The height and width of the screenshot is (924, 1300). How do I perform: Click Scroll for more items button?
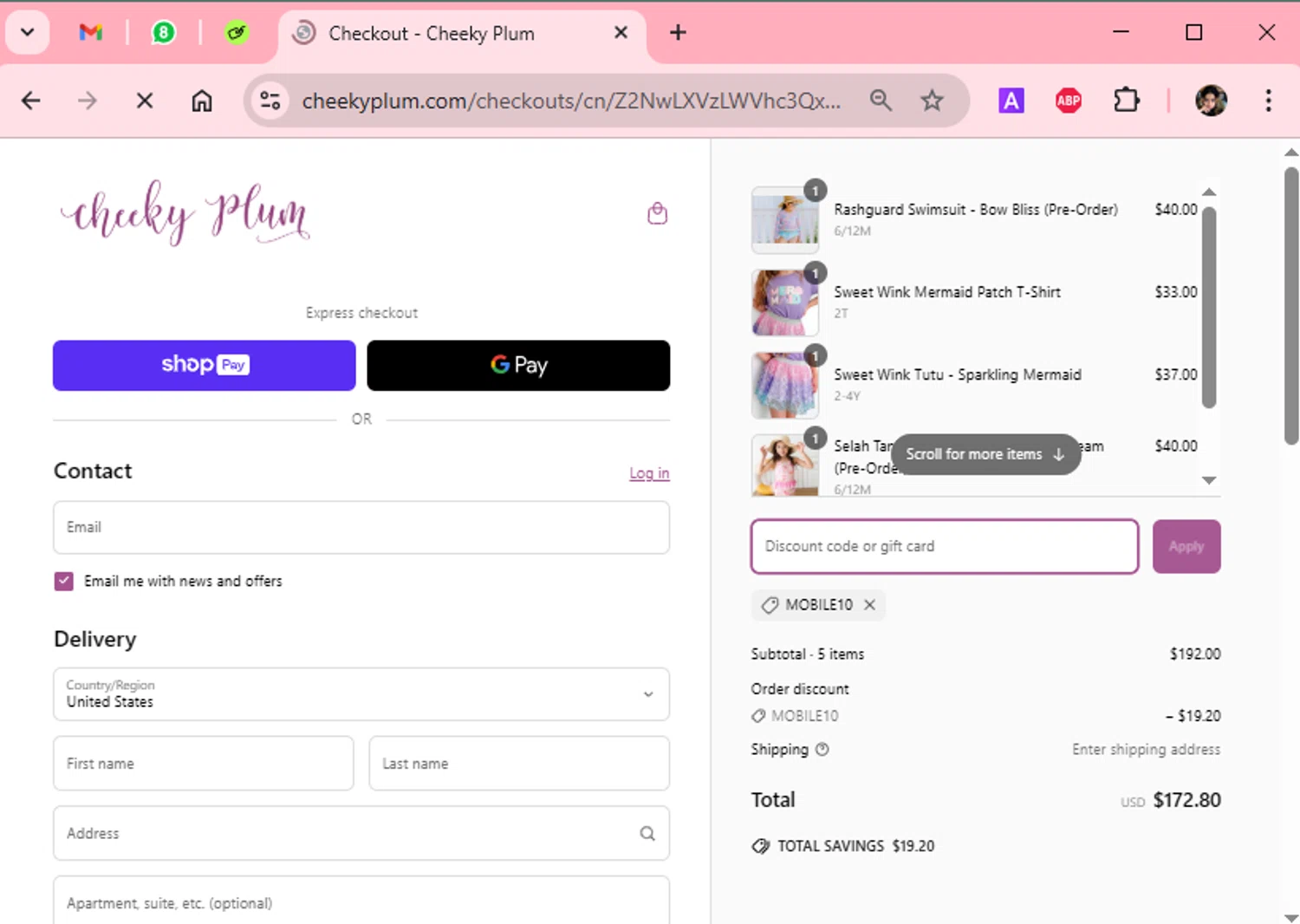coord(985,454)
